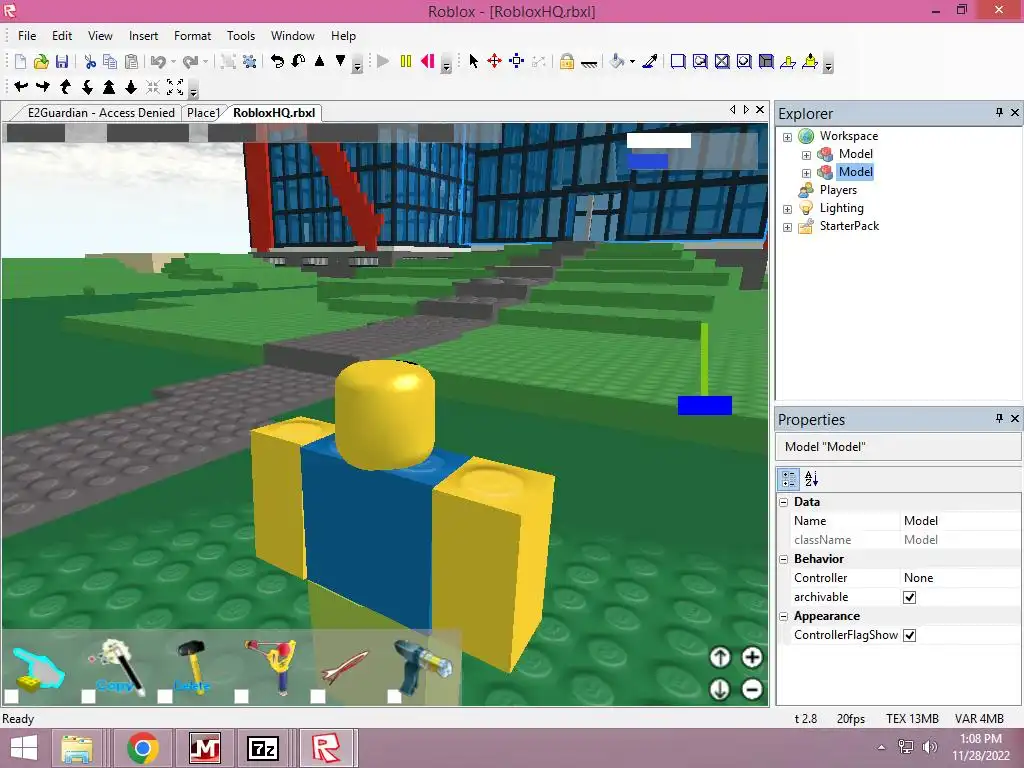1024x768 pixels.
Task: Select the Paint bucket fill tool
Action: [x=616, y=61]
